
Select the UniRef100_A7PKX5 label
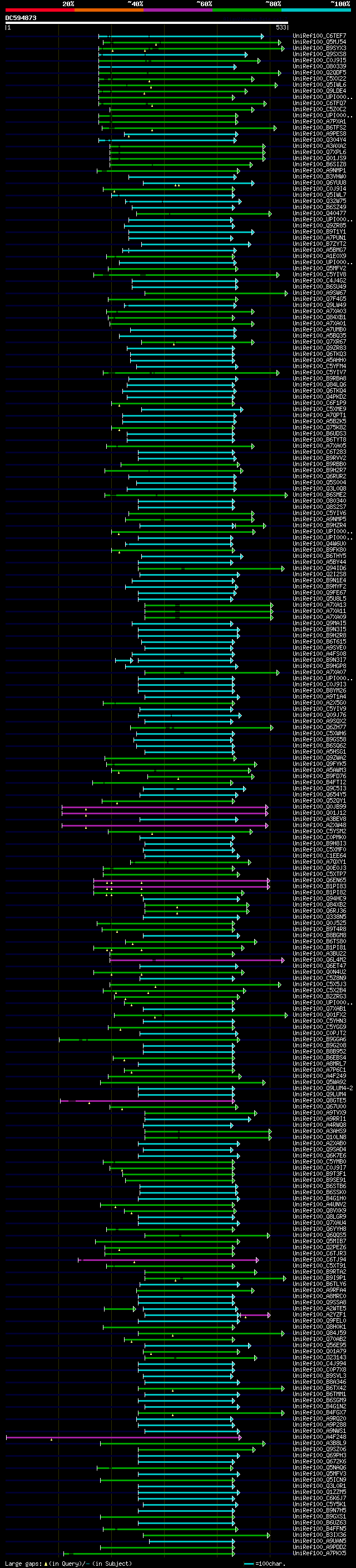click(x=319, y=1553)
